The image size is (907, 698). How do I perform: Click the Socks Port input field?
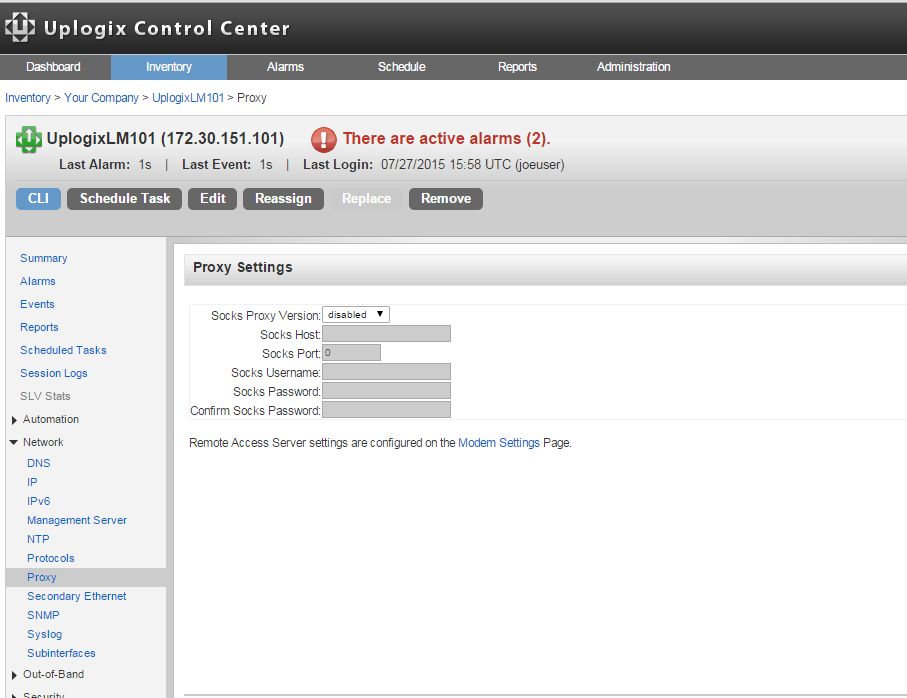(352, 353)
